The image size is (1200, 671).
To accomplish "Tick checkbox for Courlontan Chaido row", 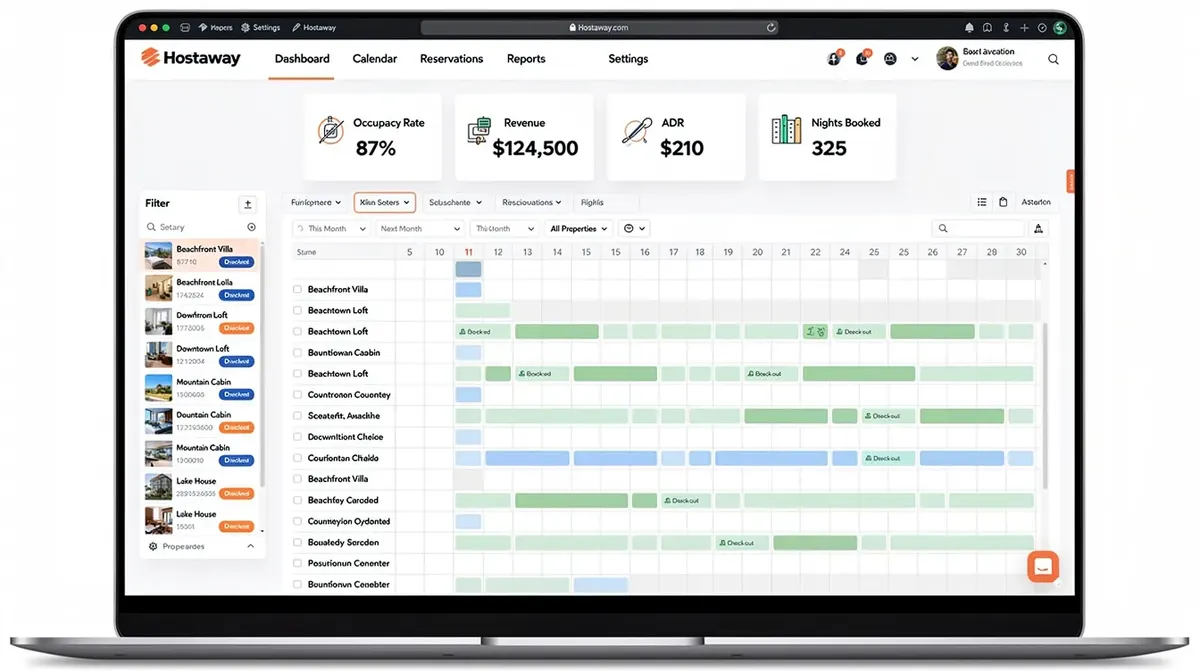I will [x=297, y=457].
